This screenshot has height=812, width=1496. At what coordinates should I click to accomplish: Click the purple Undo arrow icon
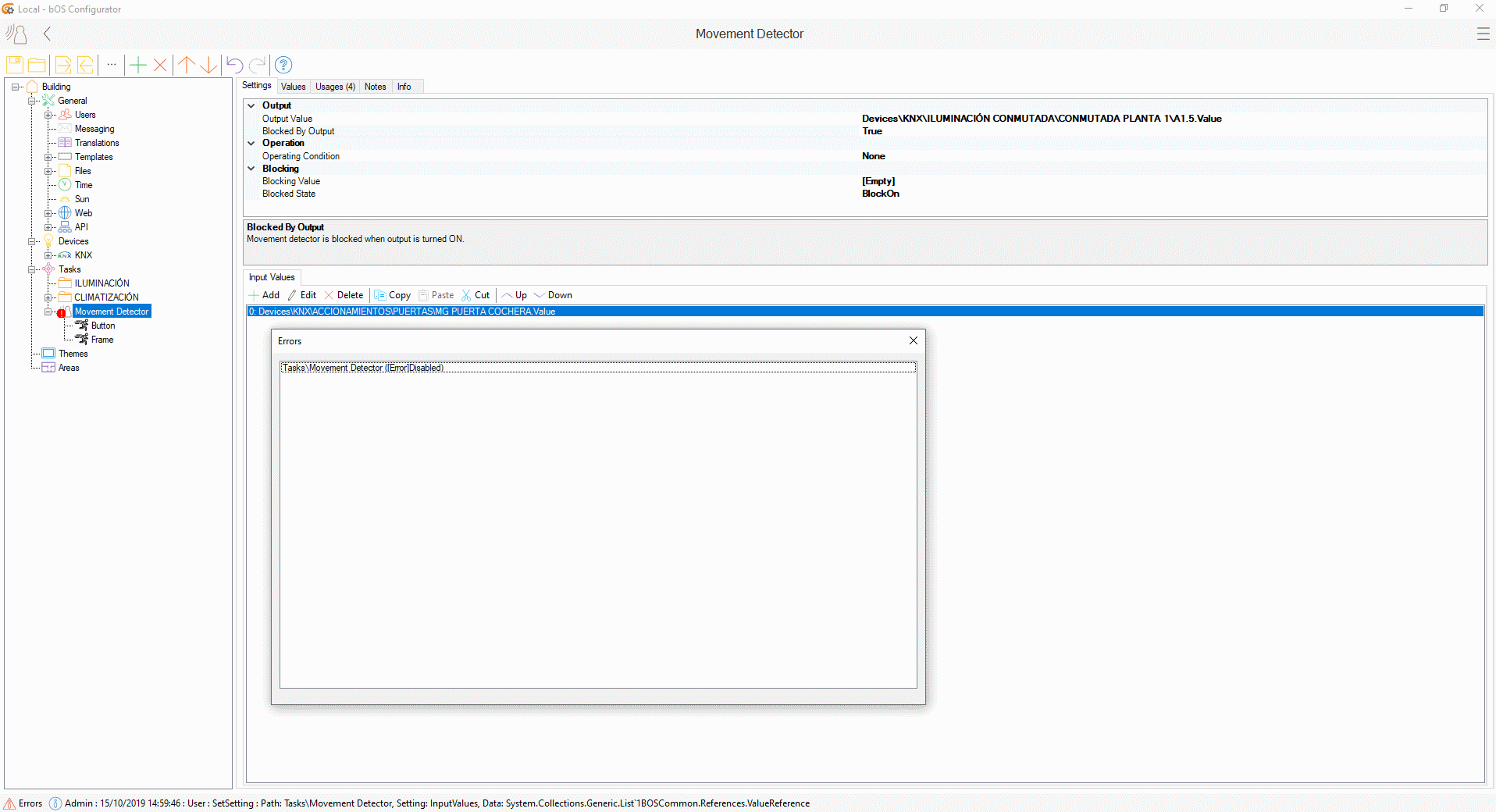(234, 65)
